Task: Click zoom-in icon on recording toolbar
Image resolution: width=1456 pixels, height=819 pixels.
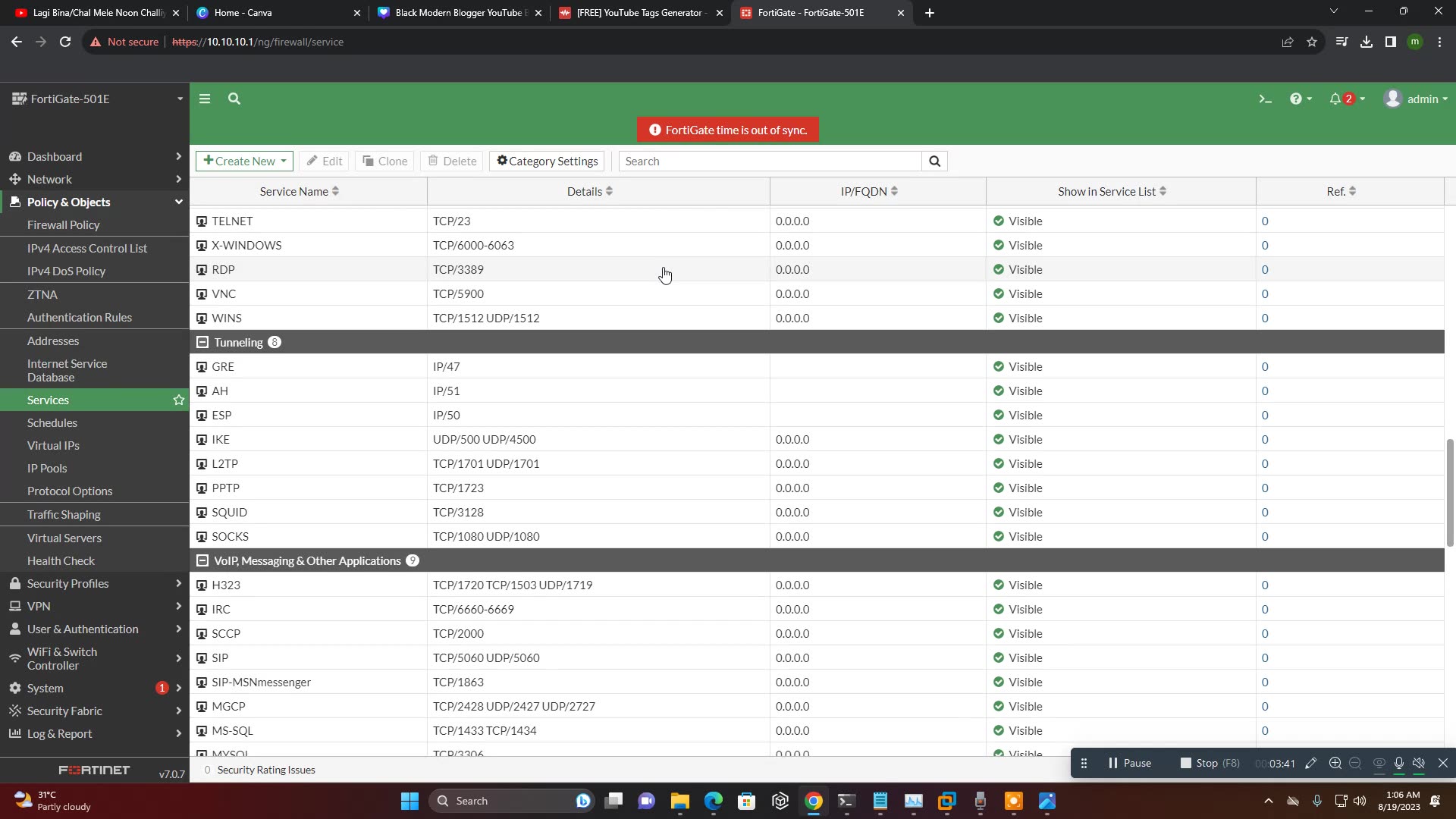Action: [x=1334, y=763]
